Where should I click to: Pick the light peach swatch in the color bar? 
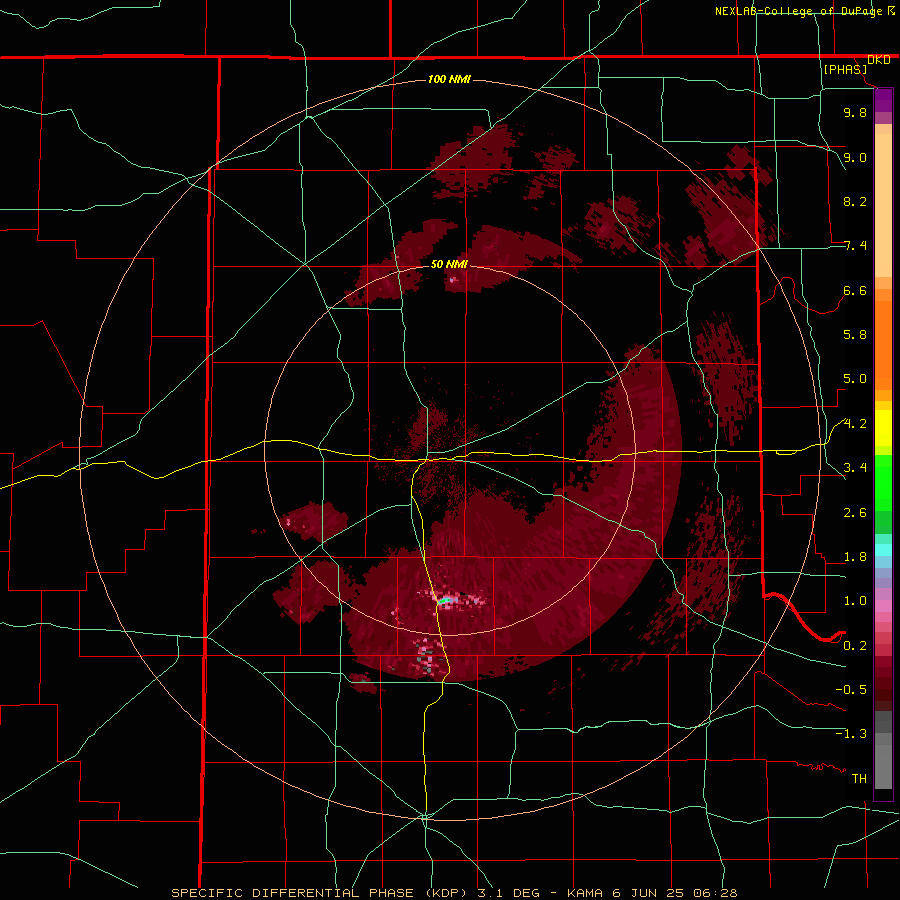[x=883, y=207]
